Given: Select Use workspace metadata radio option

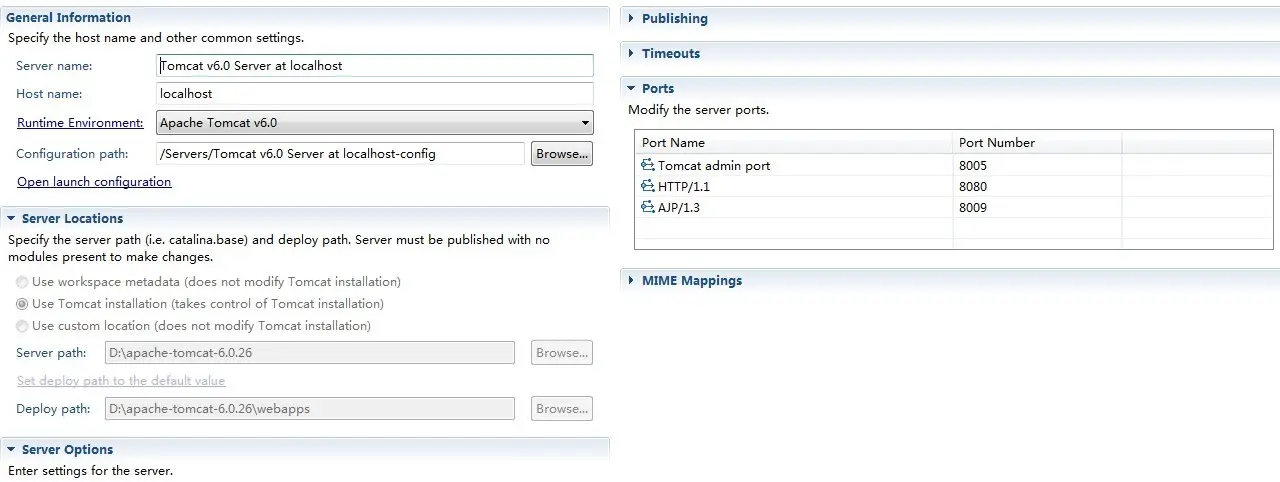Looking at the screenshot, I should [22, 282].
